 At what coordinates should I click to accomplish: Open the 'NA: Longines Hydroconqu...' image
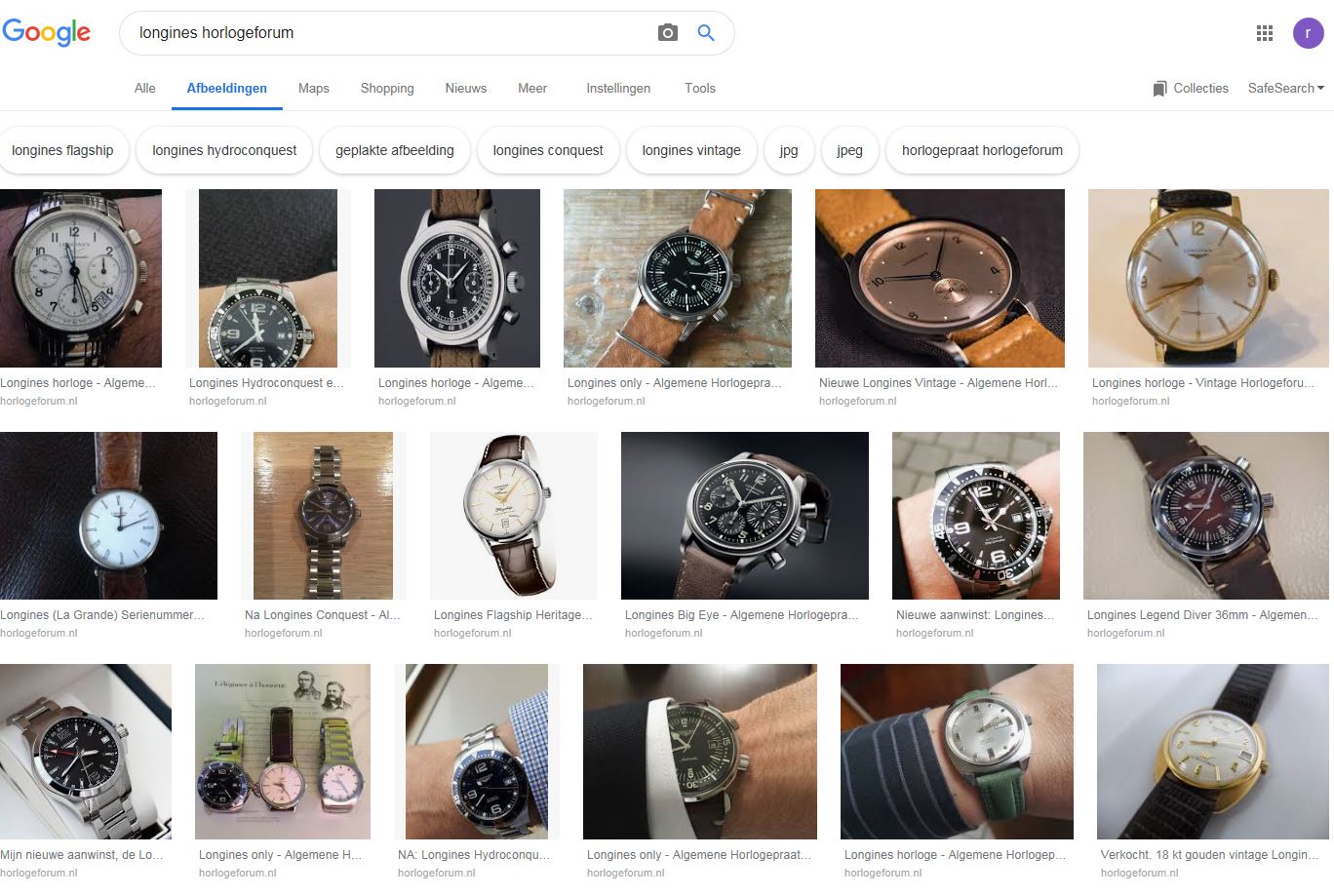click(x=477, y=752)
